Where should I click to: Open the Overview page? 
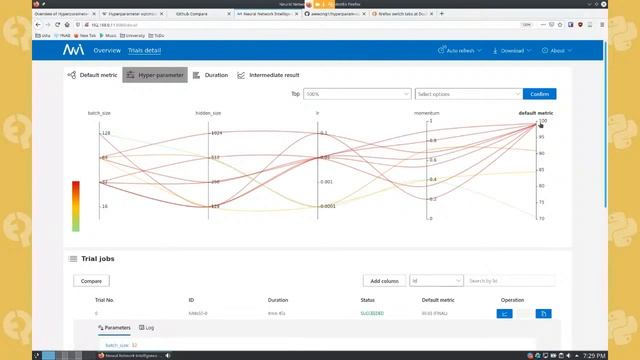[x=107, y=51]
